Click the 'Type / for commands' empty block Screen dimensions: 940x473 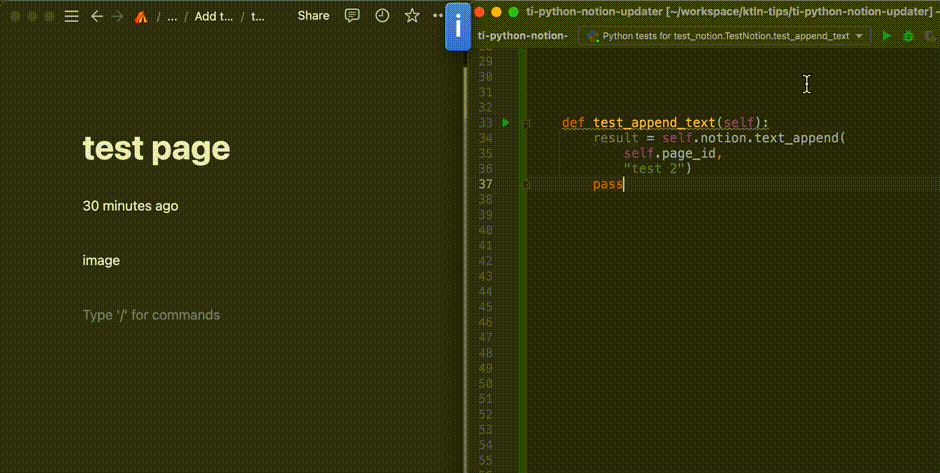pyautogui.click(x=151, y=315)
